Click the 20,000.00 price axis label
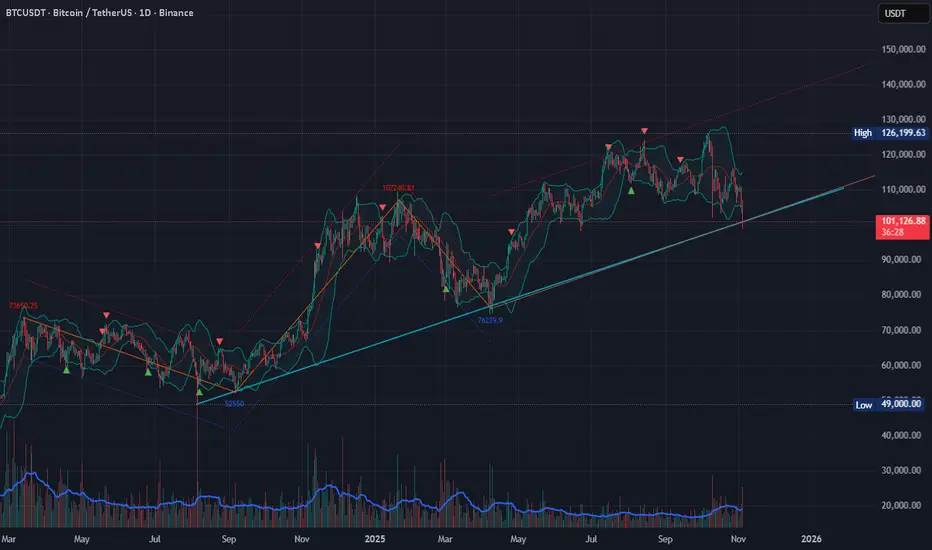The width and height of the screenshot is (932, 550). [903, 505]
